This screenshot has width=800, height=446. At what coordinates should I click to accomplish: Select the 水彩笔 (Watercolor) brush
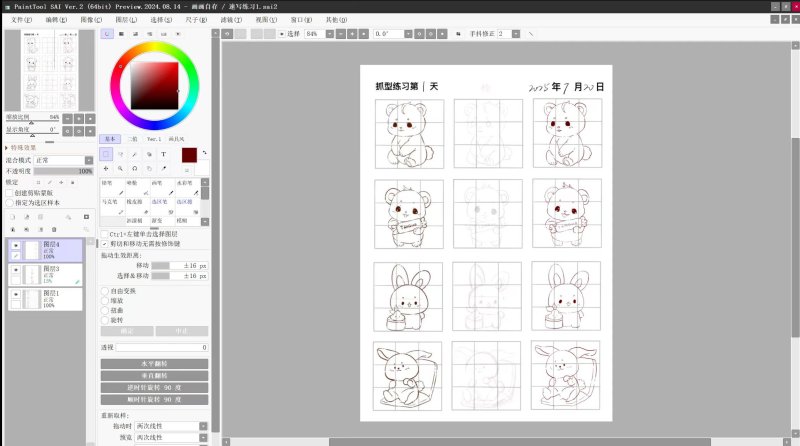tap(185, 183)
